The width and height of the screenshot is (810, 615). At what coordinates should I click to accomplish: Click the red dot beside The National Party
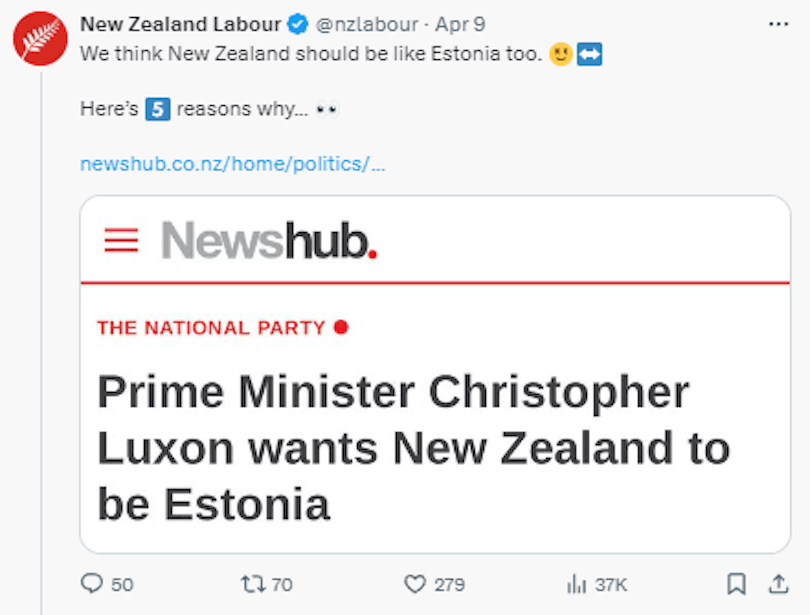point(341,326)
